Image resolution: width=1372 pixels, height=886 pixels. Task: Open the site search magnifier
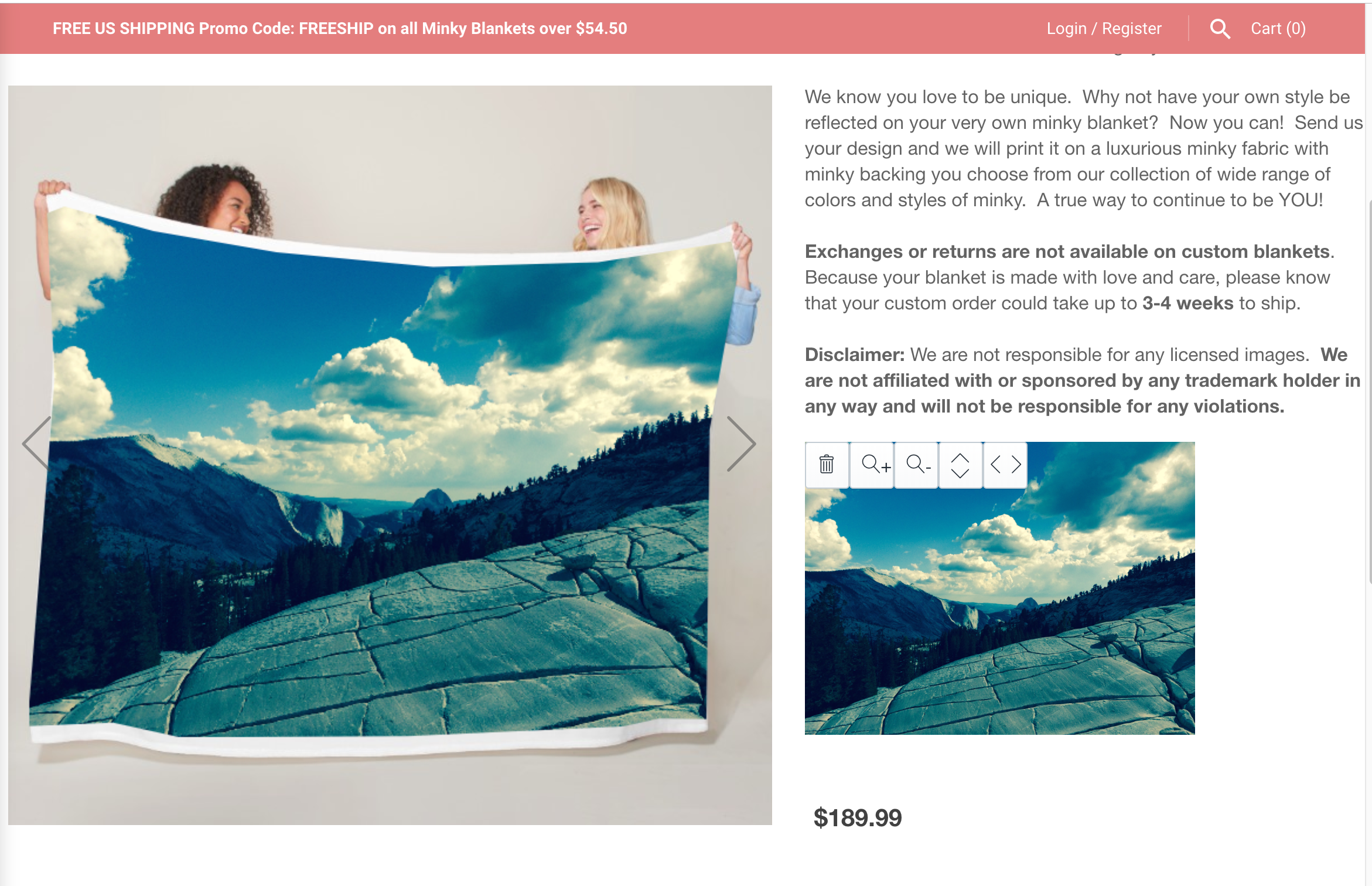pos(1220,29)
